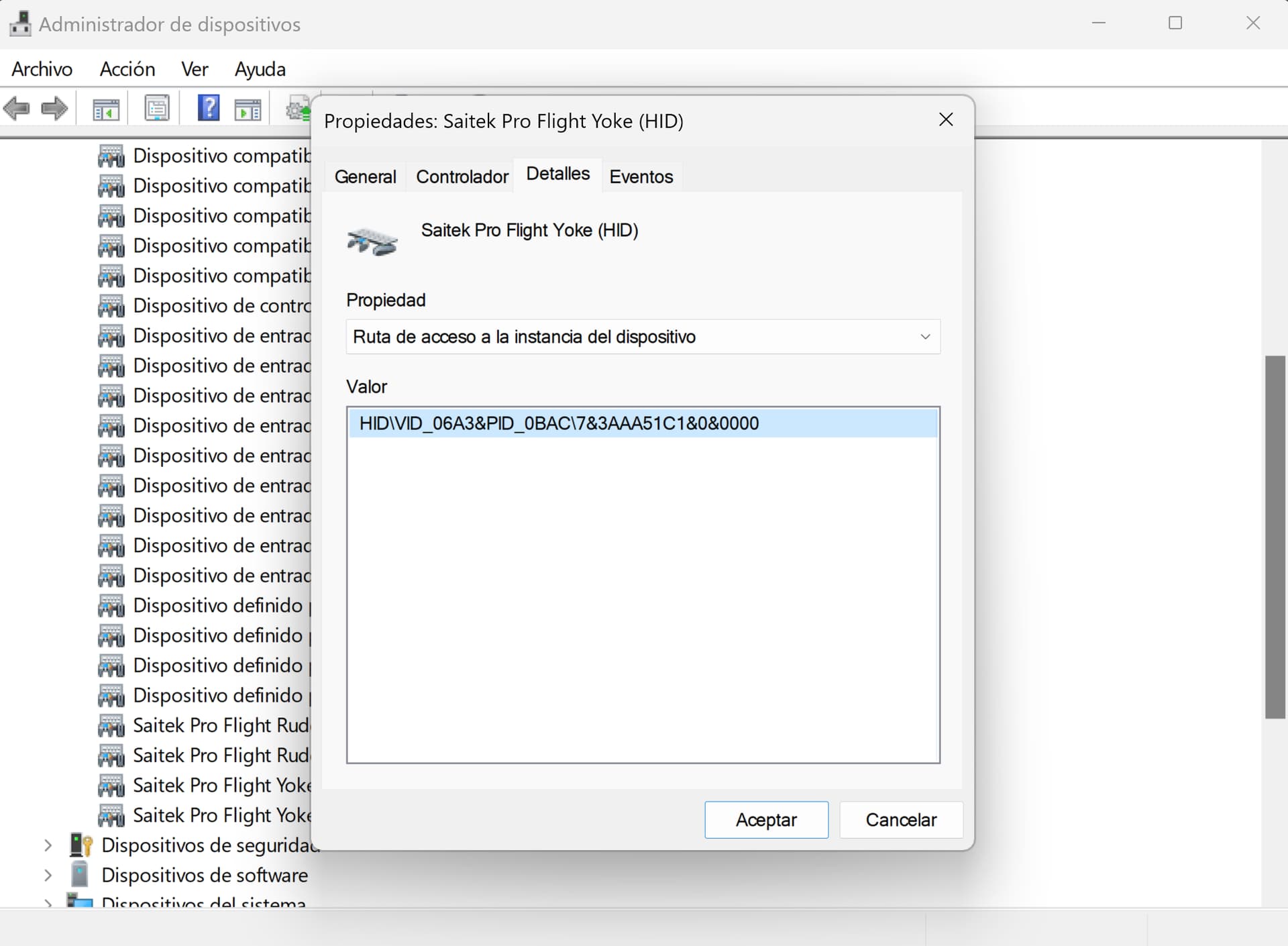The height and width of the screenshot is (946, 1288).
Task: Select the HID\VID_06A3 value entry
Action: pos(559,423)
